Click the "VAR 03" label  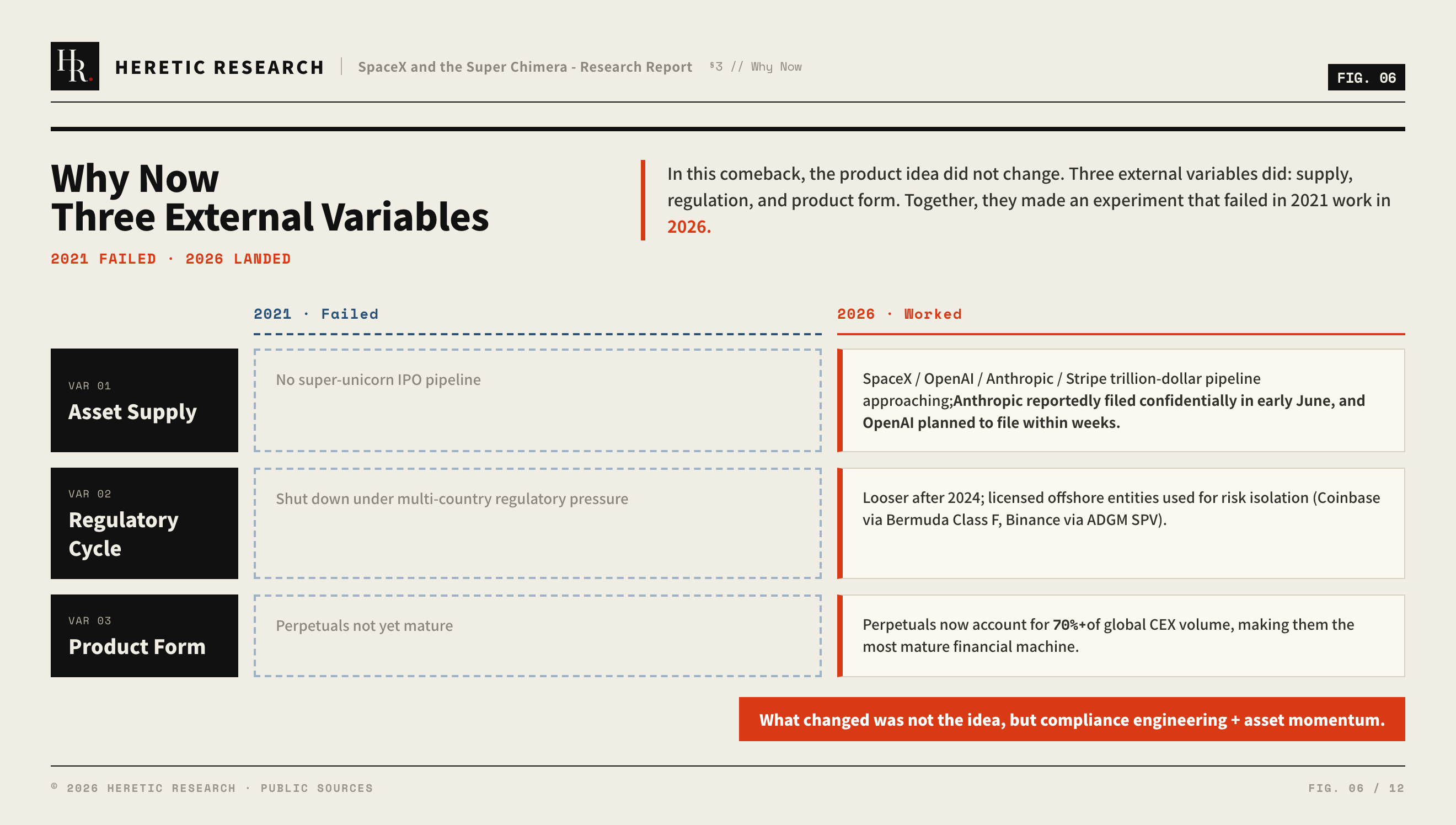[x=89, y=621]
